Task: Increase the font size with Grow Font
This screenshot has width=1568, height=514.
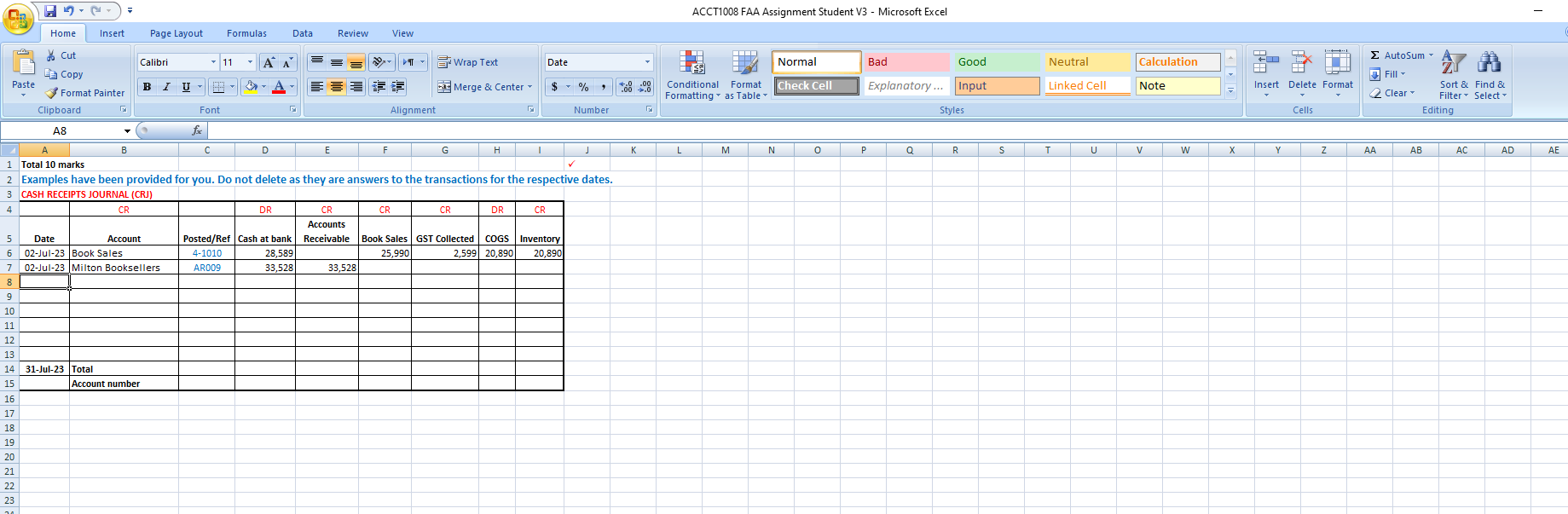Action: 269,62
